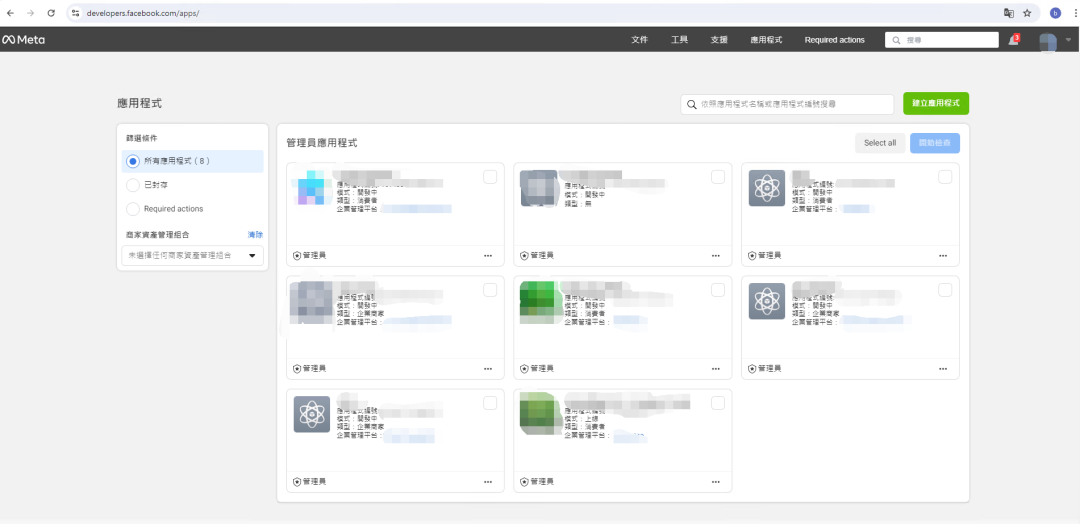Click the green icon of the 上線 app
This screenshot has width=1080, height=524.
(539, 414)
